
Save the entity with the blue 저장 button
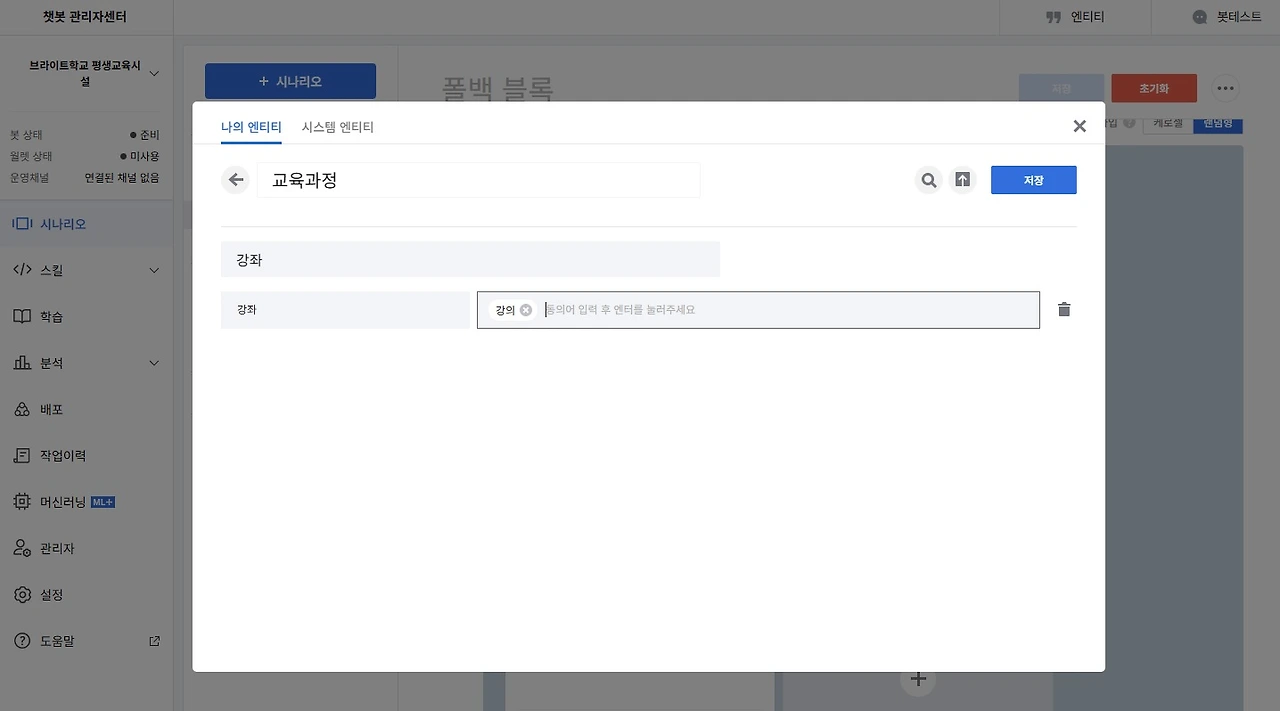coord(1033,180)
